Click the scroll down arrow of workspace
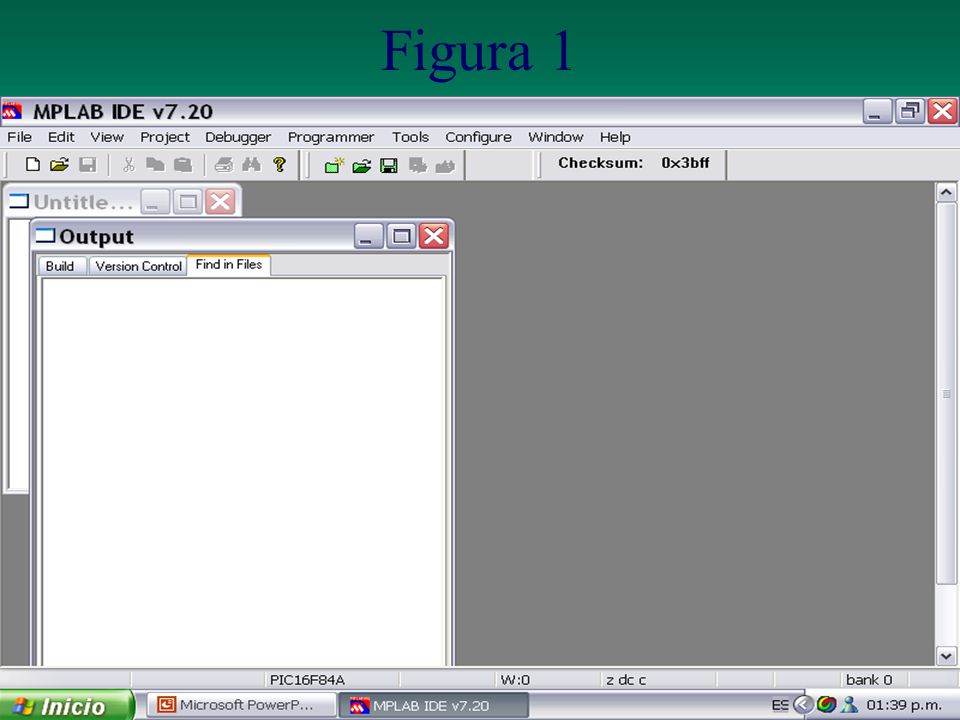This screenshot has width=960, height=720. pyautogui.click(x=946, y=656)
